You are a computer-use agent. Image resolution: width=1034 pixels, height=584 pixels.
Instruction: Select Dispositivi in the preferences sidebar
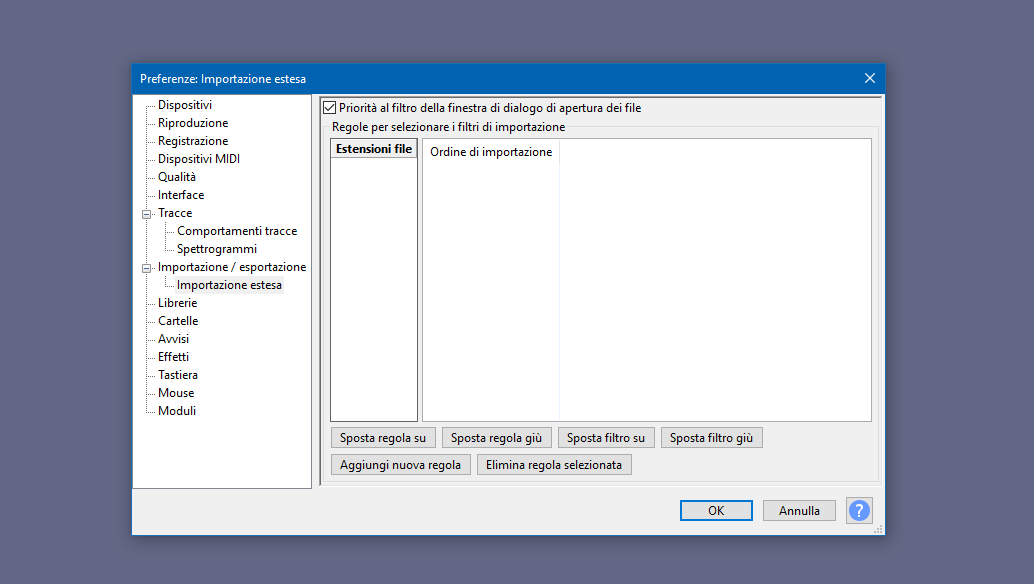click(185, 104)
